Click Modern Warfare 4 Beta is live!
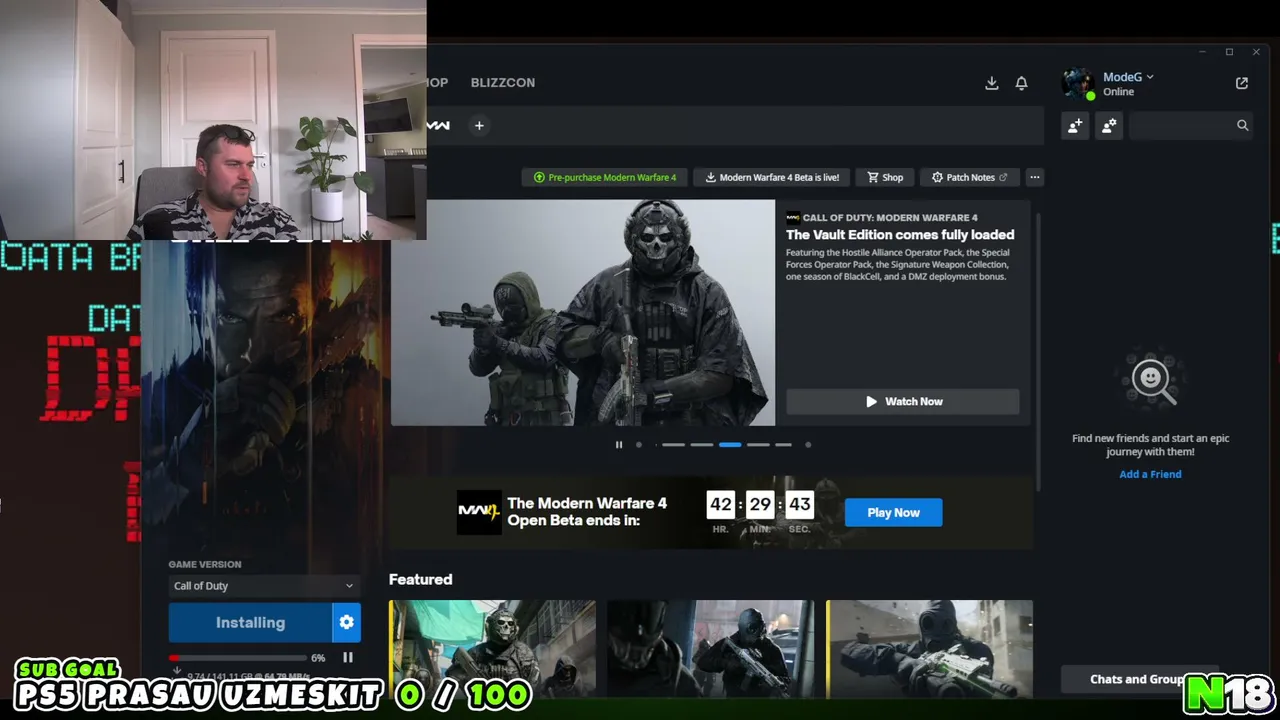1280x720 pixels. (x=771, y=177)
